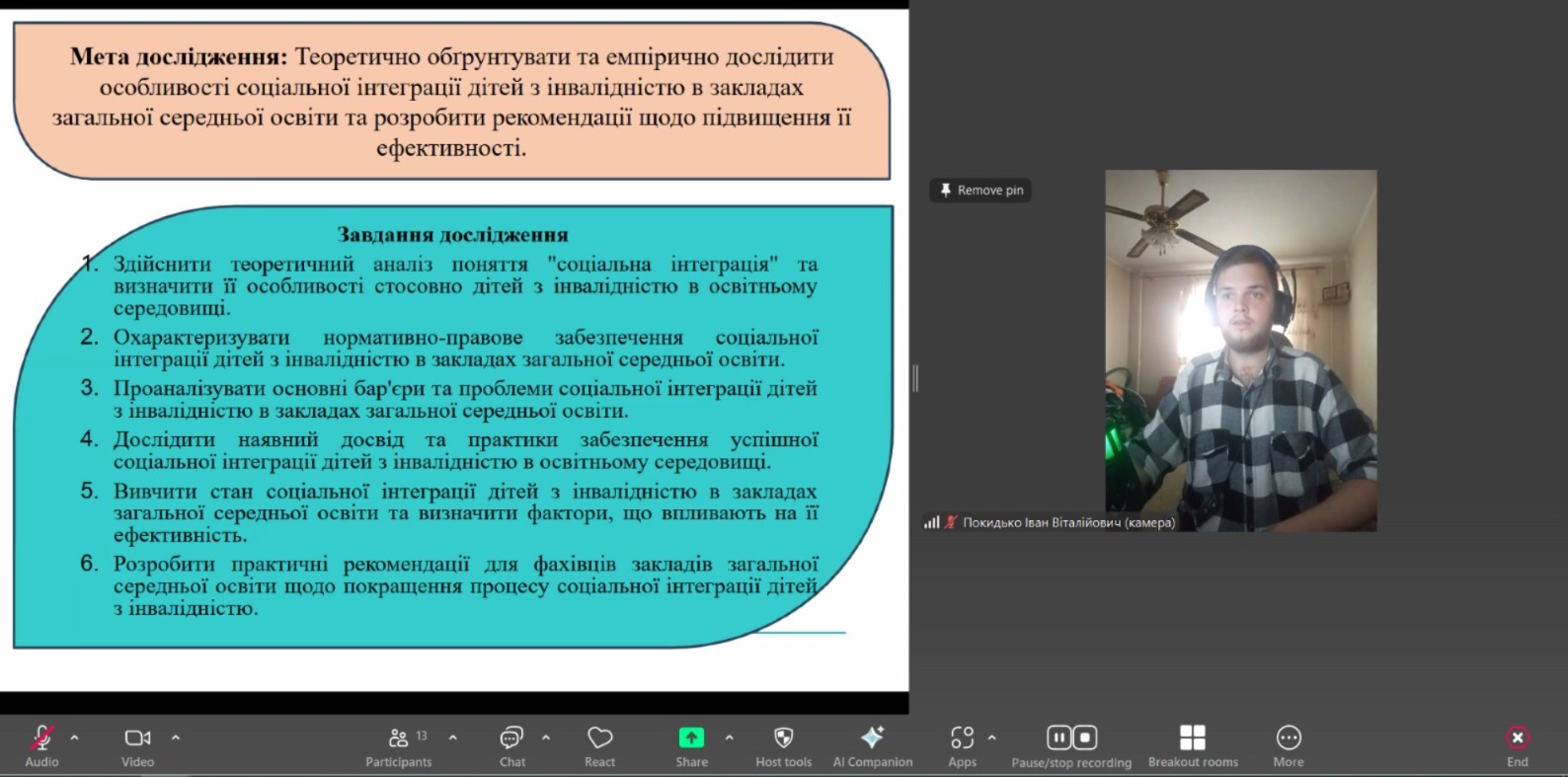Open Host tools shield icon
This screenshot has width=1568, height=777.
(783, 738)
